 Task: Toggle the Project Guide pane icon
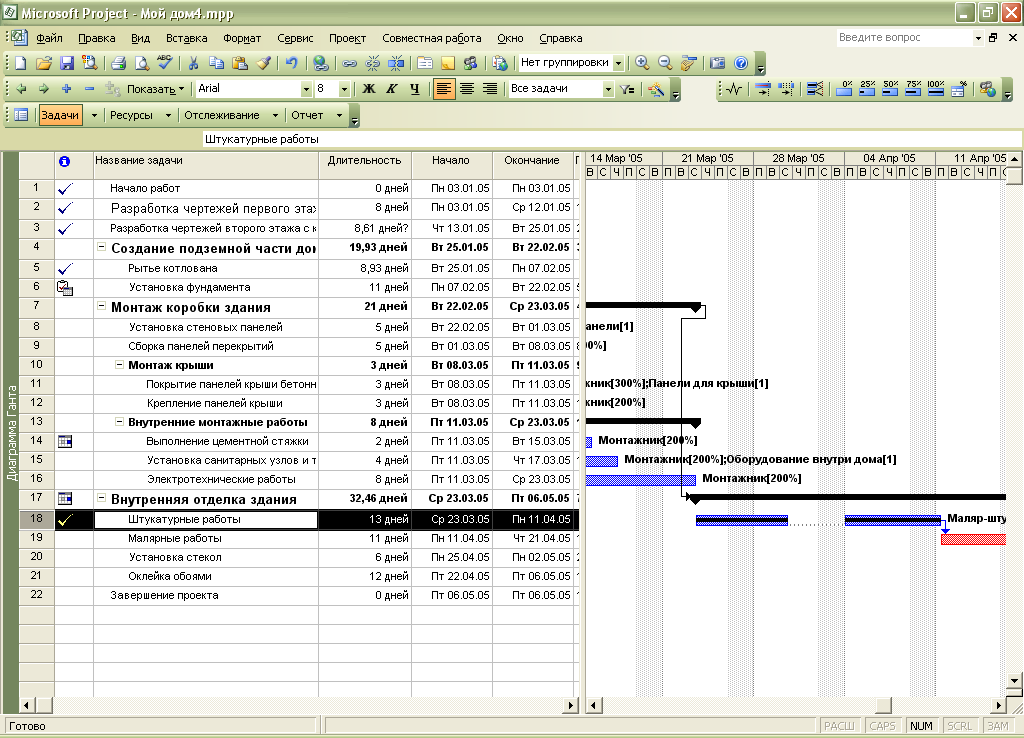[21, 116]
